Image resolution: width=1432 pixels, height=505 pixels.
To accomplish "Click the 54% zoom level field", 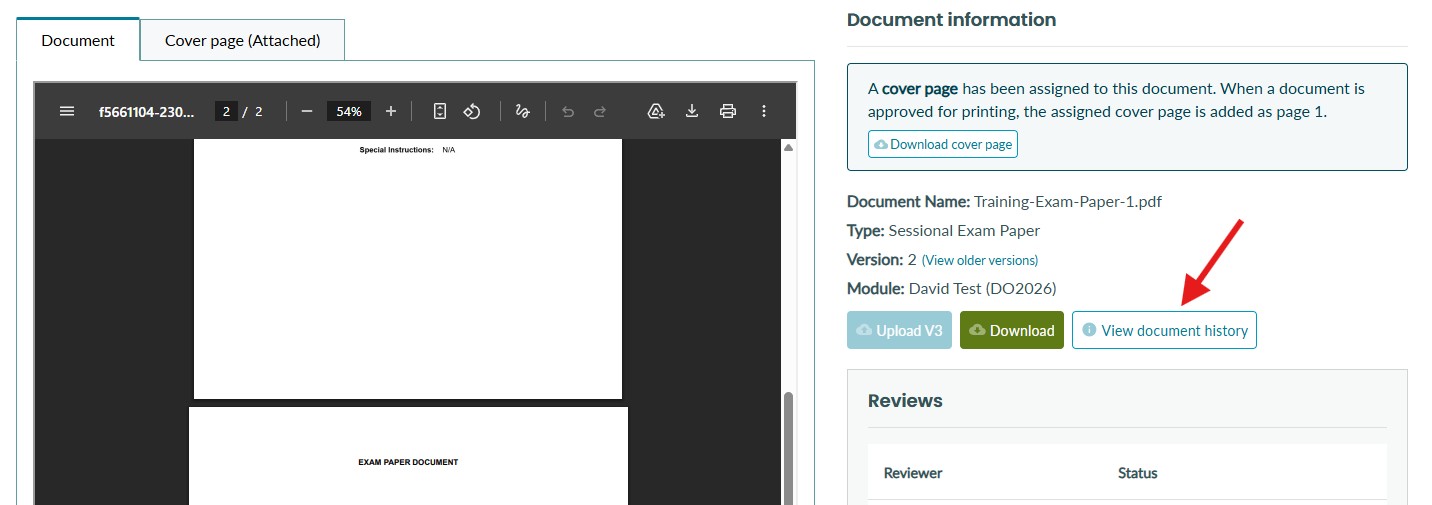I will tap(349, 111).
